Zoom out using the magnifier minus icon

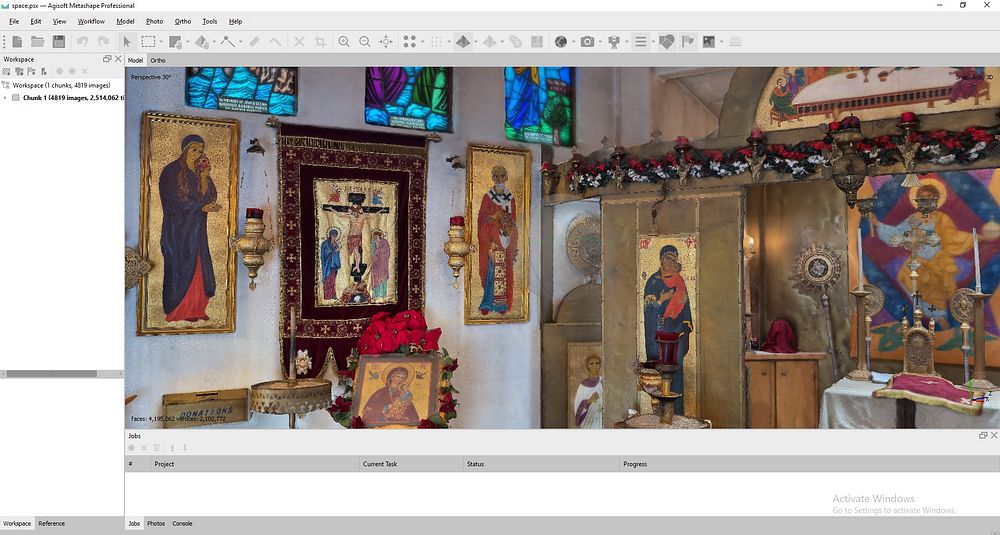pos(365,41)
